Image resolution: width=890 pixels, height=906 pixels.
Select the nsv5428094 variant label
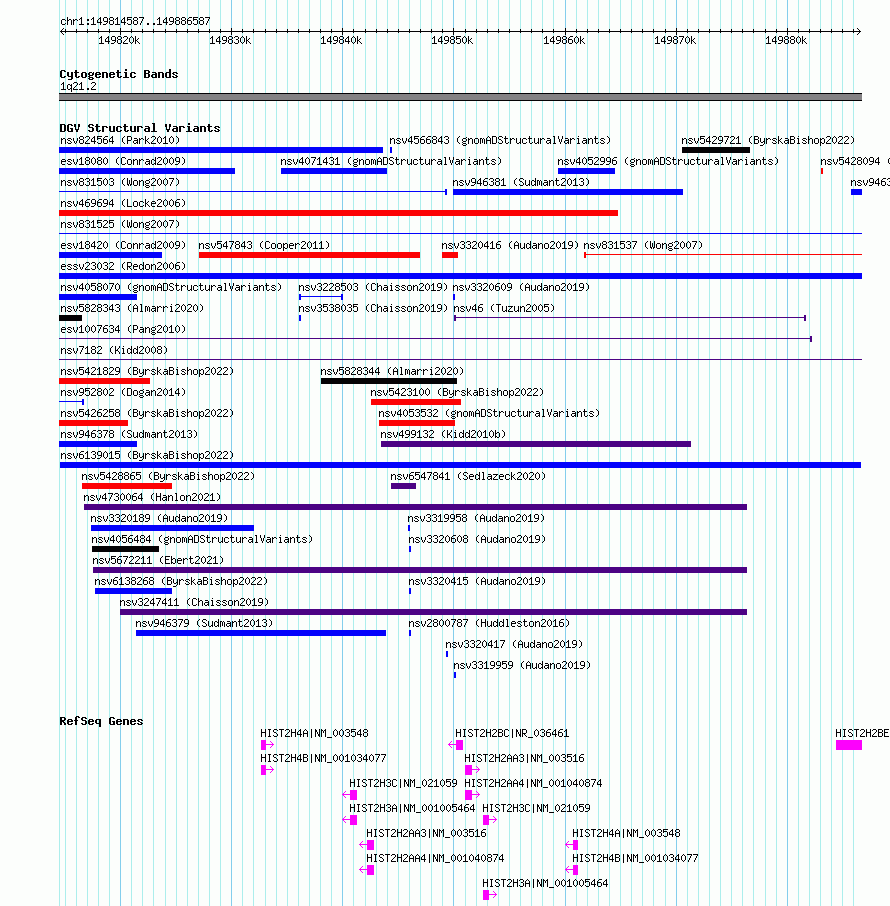(x=855, y=161)
